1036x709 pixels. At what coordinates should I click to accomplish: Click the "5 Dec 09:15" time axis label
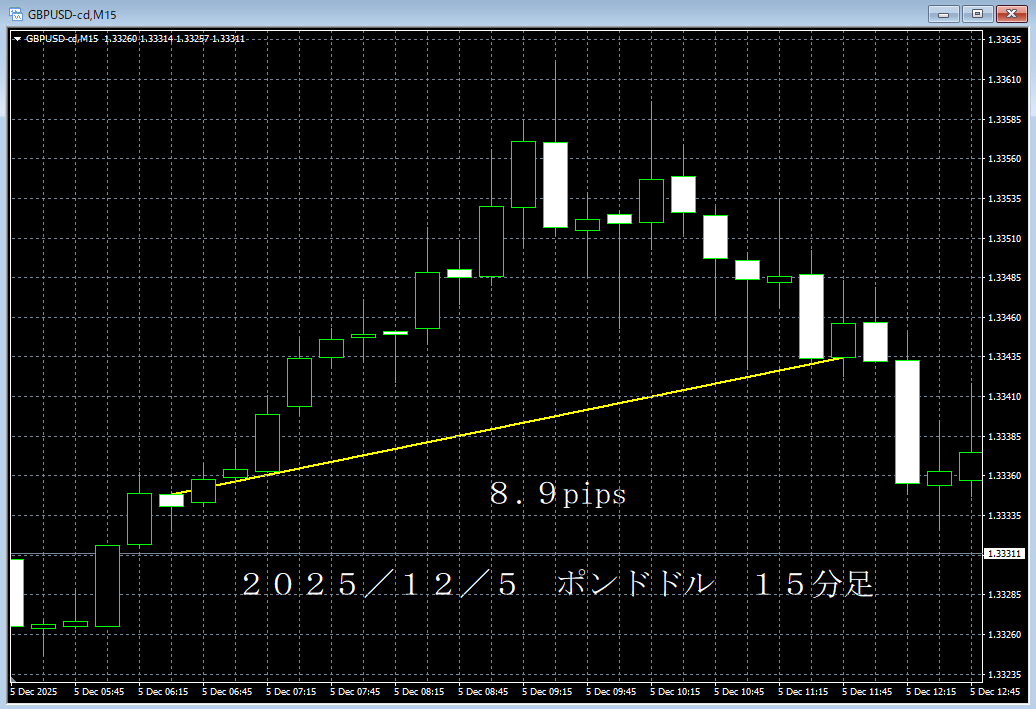coord(547,691)
